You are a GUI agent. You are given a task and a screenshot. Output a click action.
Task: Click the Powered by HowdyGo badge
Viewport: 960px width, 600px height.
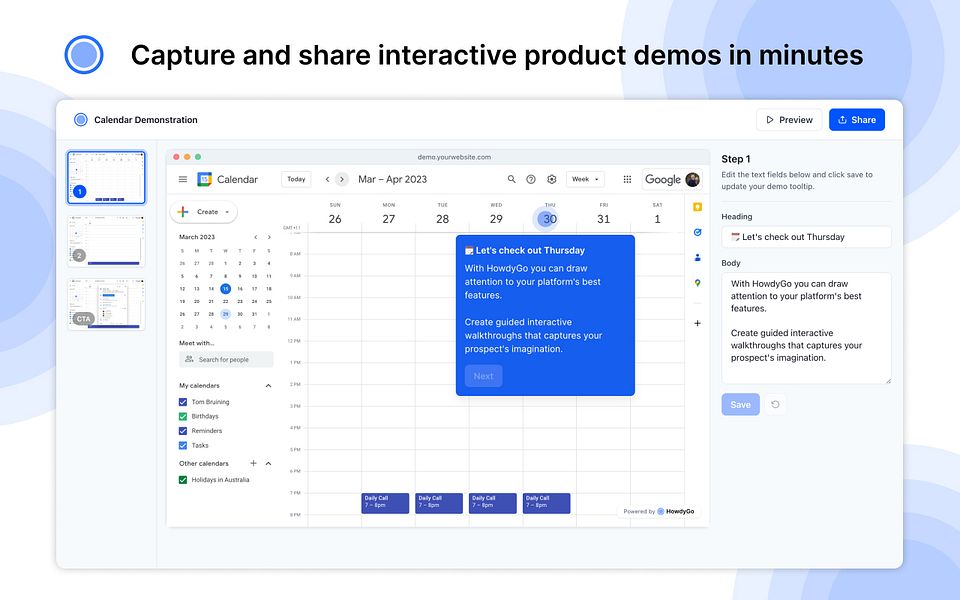tap(659, 511)
